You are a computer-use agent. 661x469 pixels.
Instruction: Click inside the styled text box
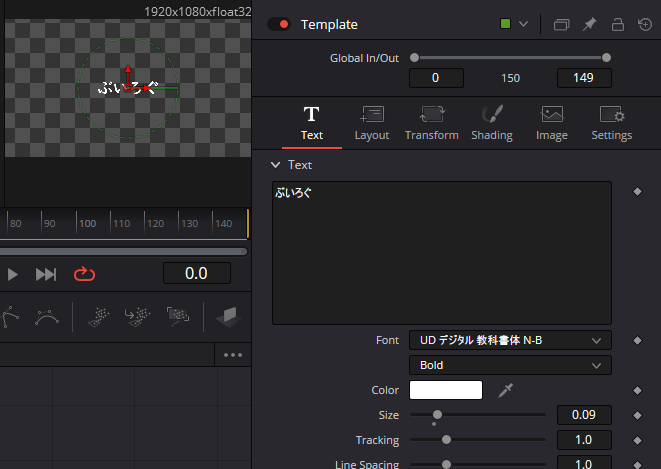click(x=442, y=253)
